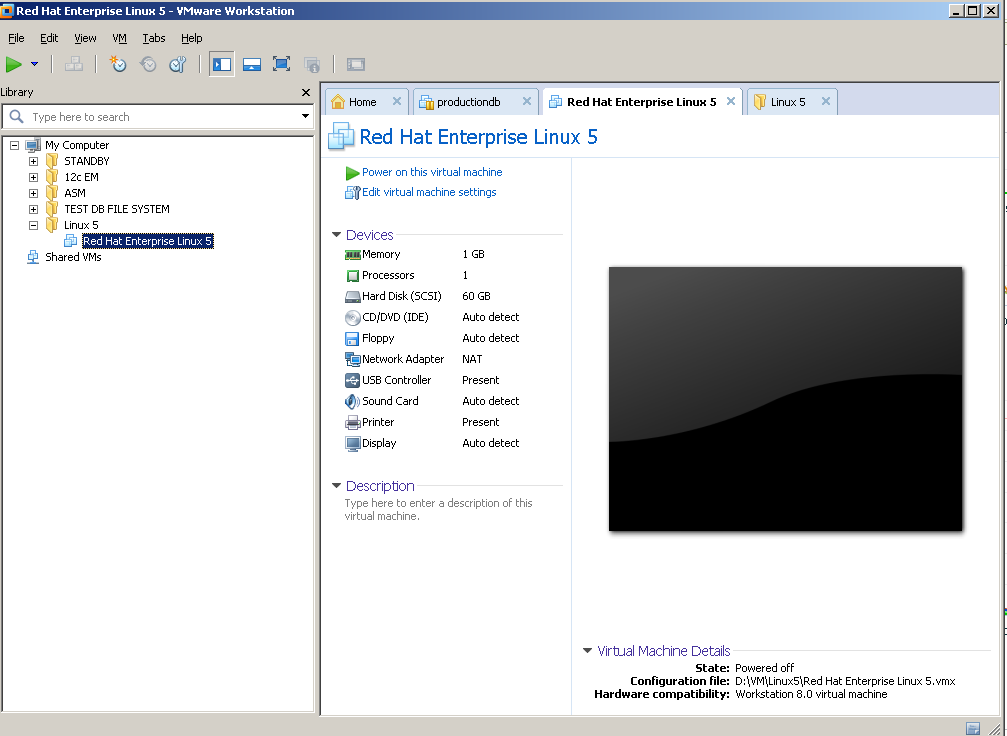Screen dimensions: 1007x736
Task: Close the Red Hat Enterprise Linux 5 tab
Action: click(x=731, y=101)
